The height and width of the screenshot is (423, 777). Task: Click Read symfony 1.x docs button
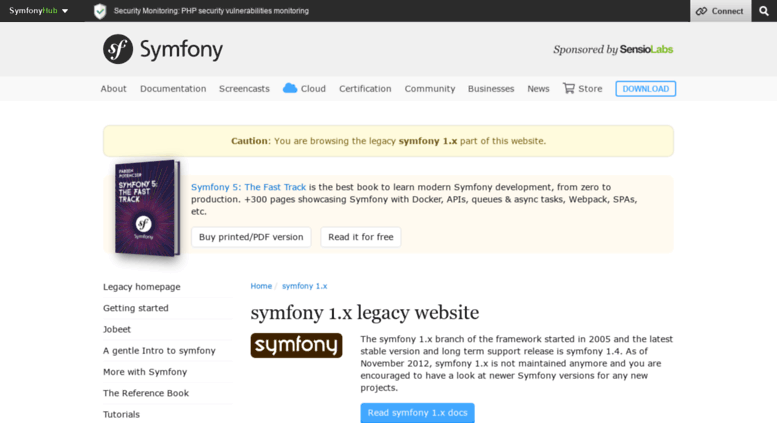417,413
